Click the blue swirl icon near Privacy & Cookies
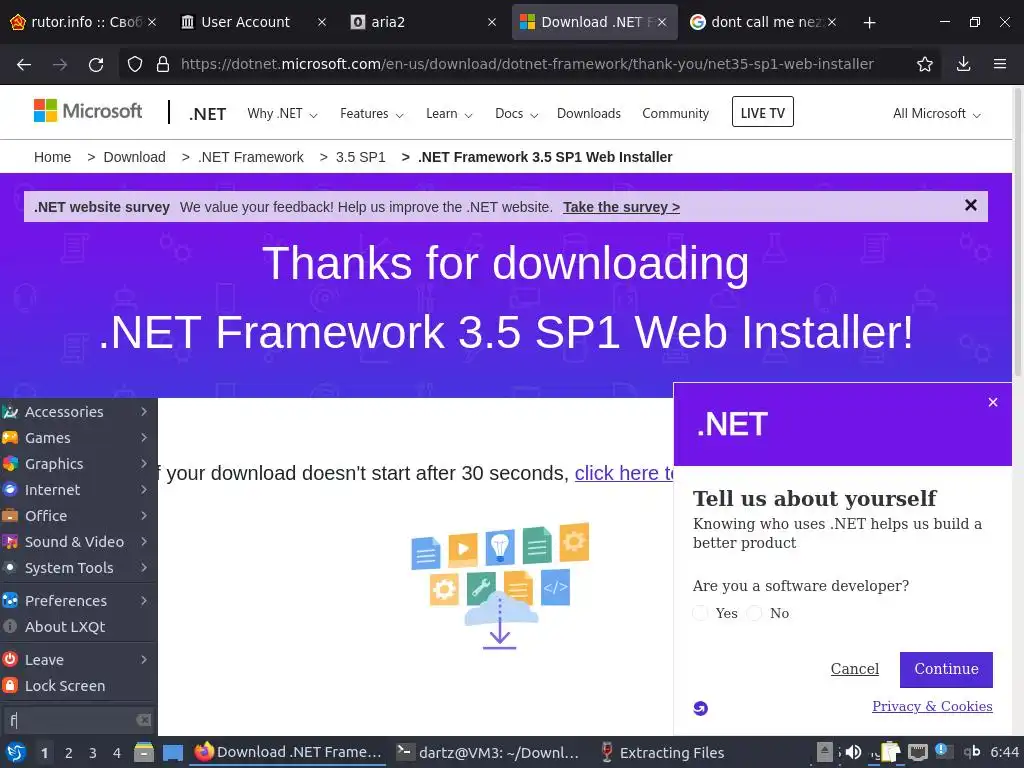The height and width of the screenshot is (768, 1024). pyautogui.click(x=700, y=708)
